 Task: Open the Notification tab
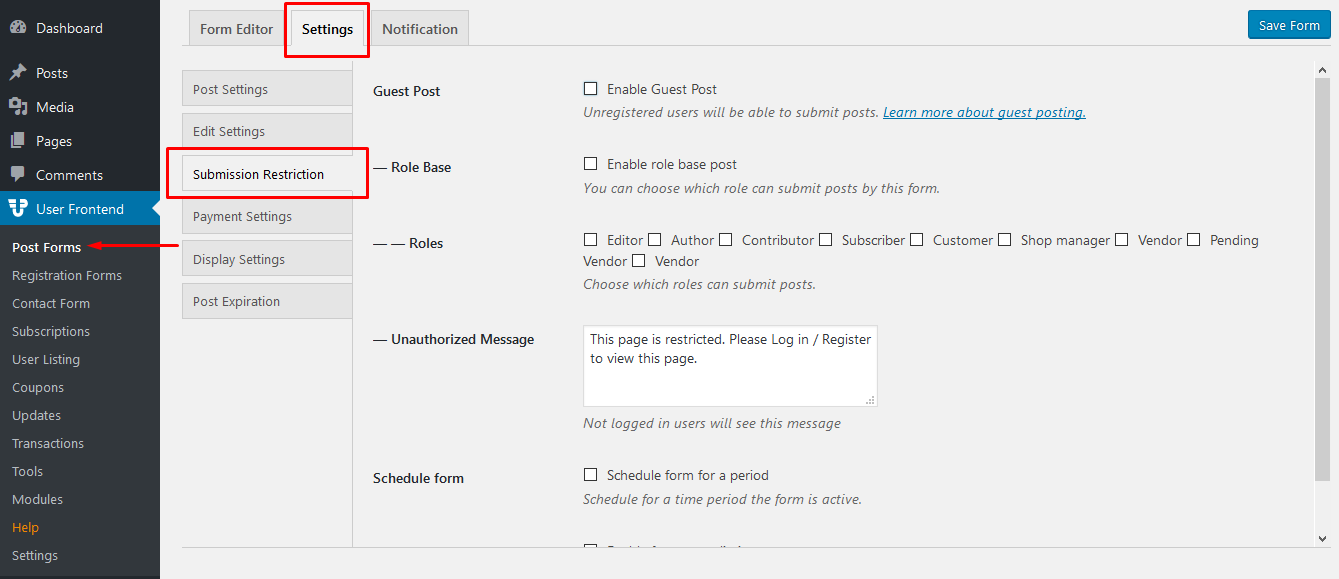click(x=420, y=29)
